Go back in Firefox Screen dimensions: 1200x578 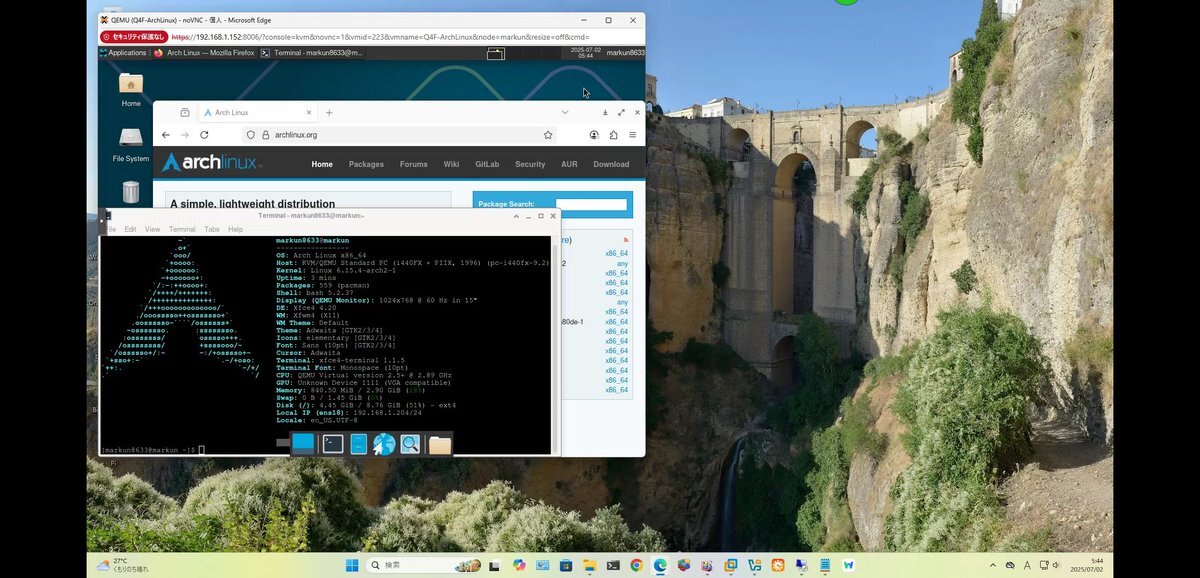[166, 135]
